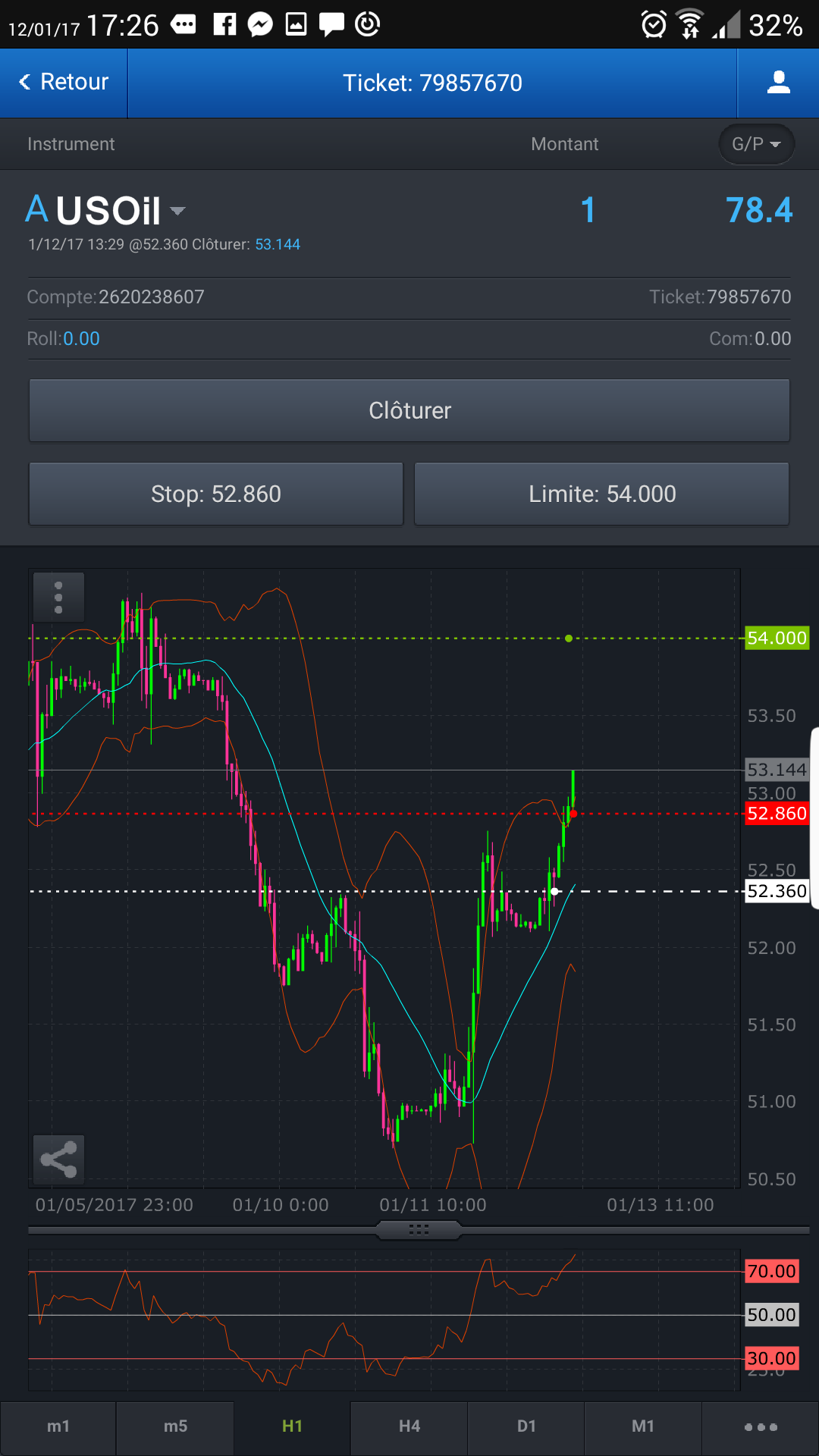Tap the back arrow next to Retour
The width and height of the screenshot is (819, 1456).
(x=25, y=82)
